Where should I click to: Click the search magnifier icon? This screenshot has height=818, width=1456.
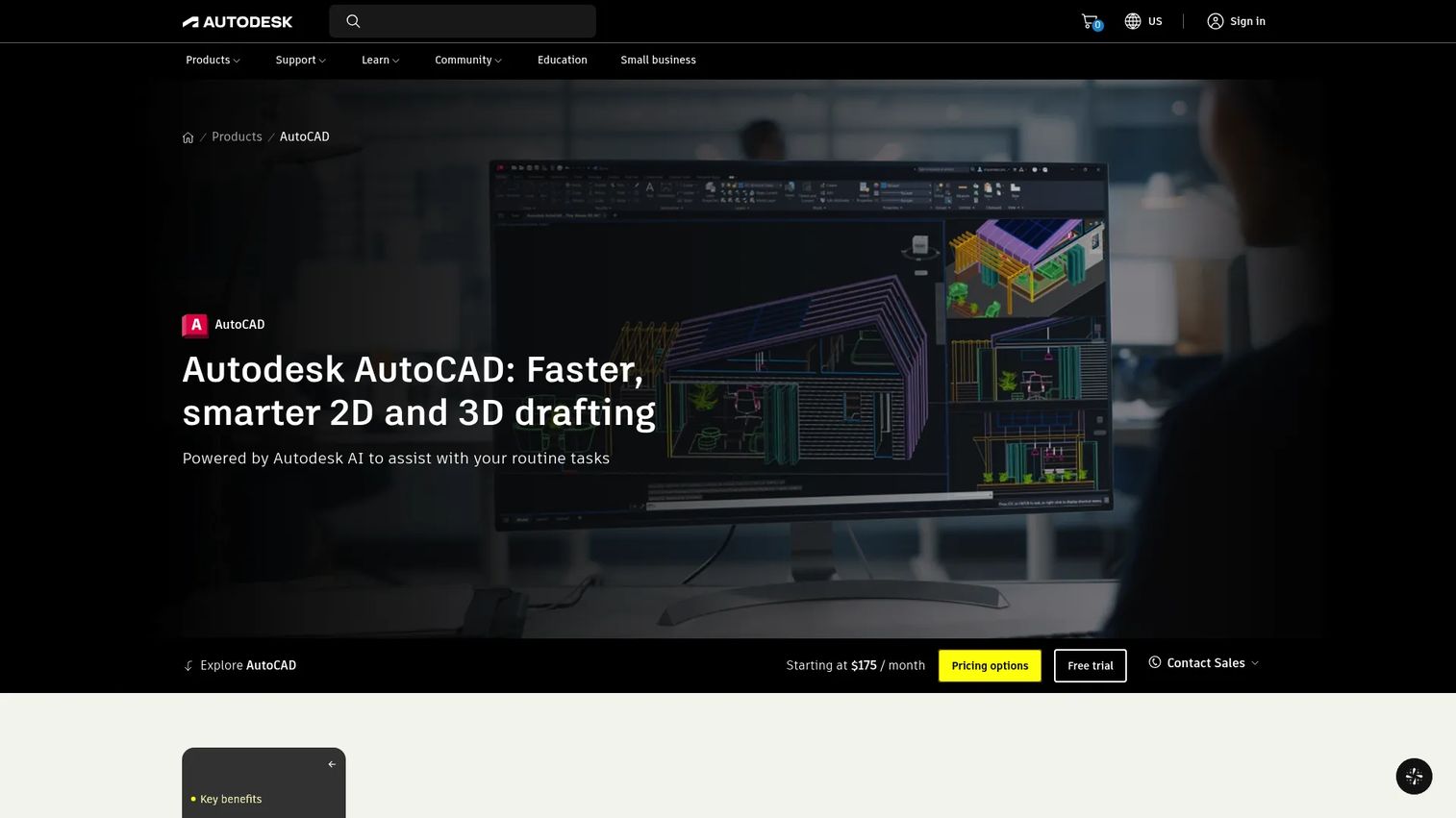[x=353, y=21]
